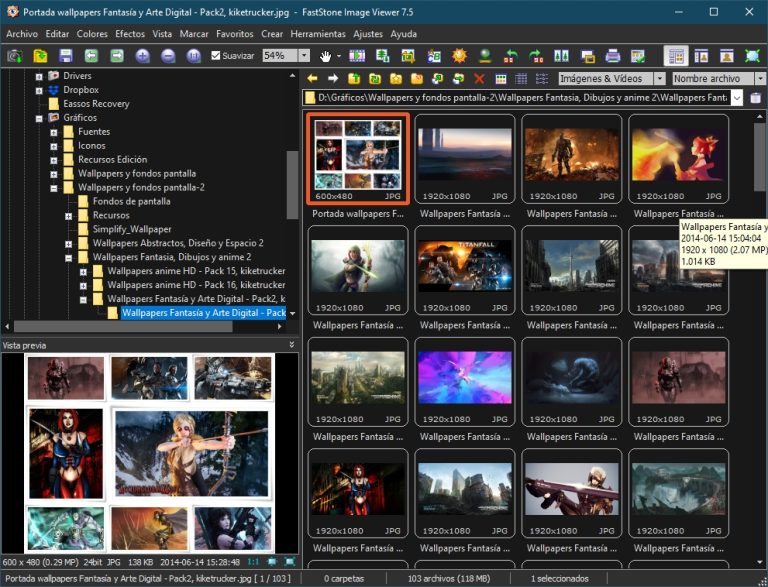Switch to details view icon
This screenshot has width=768, height=587.
pos(521,78)
